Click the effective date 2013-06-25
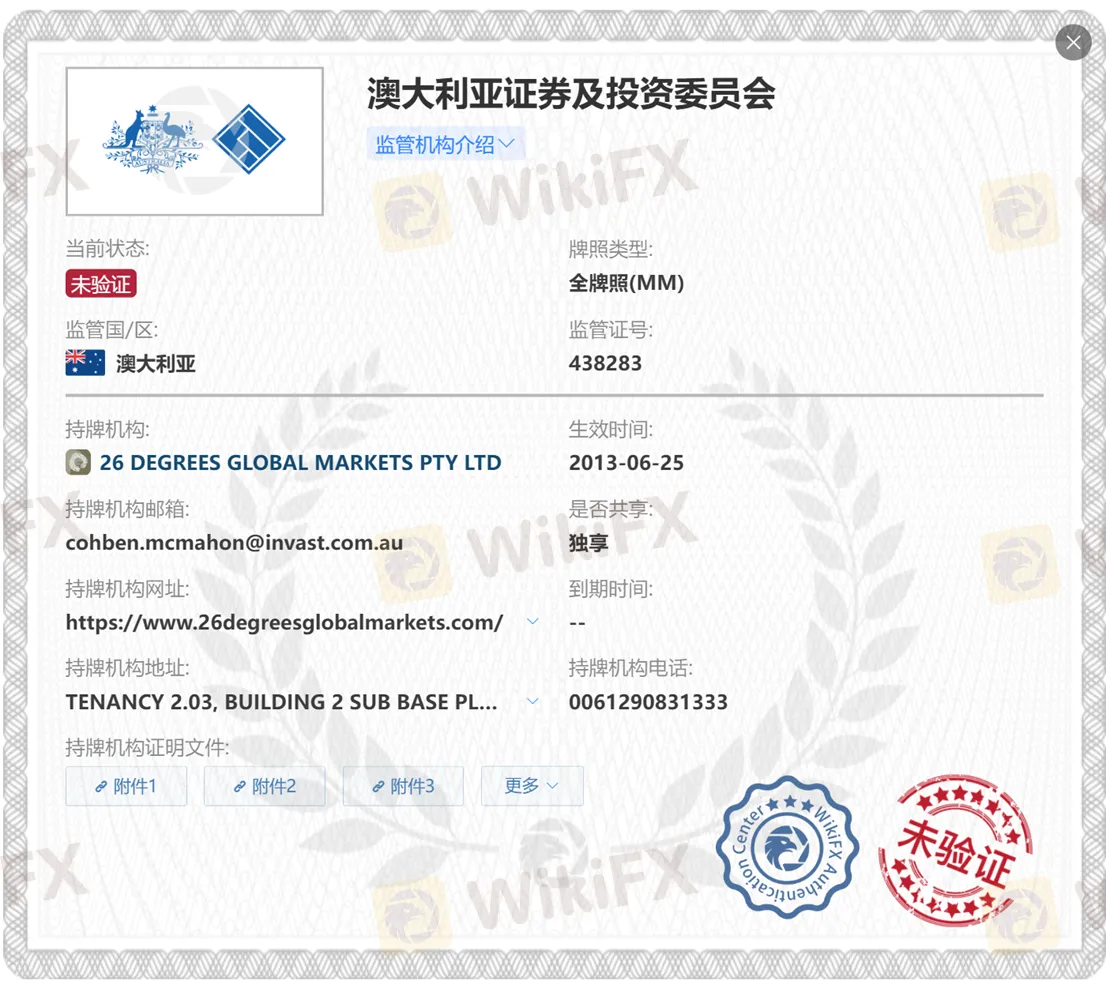1106x985 pixels. point(626,463)
